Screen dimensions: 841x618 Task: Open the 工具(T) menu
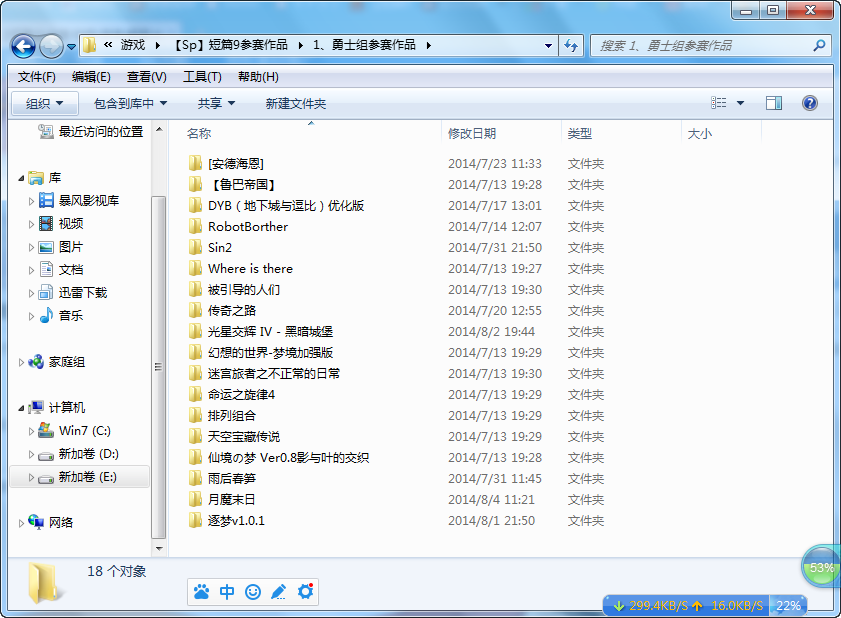(202, 77)
